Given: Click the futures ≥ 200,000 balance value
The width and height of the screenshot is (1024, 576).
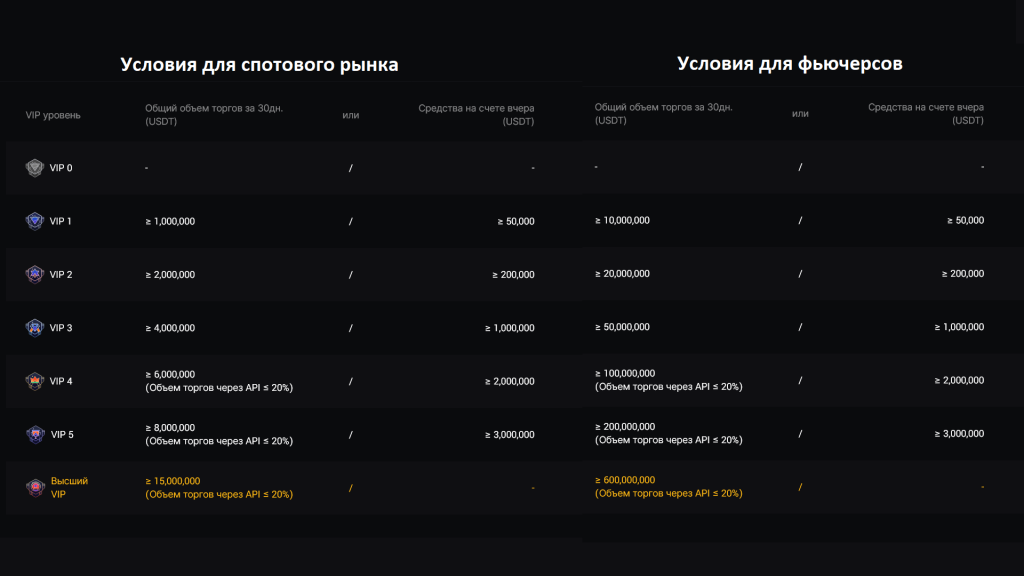Looking at the screenshot, I should [x=962, y=273].
